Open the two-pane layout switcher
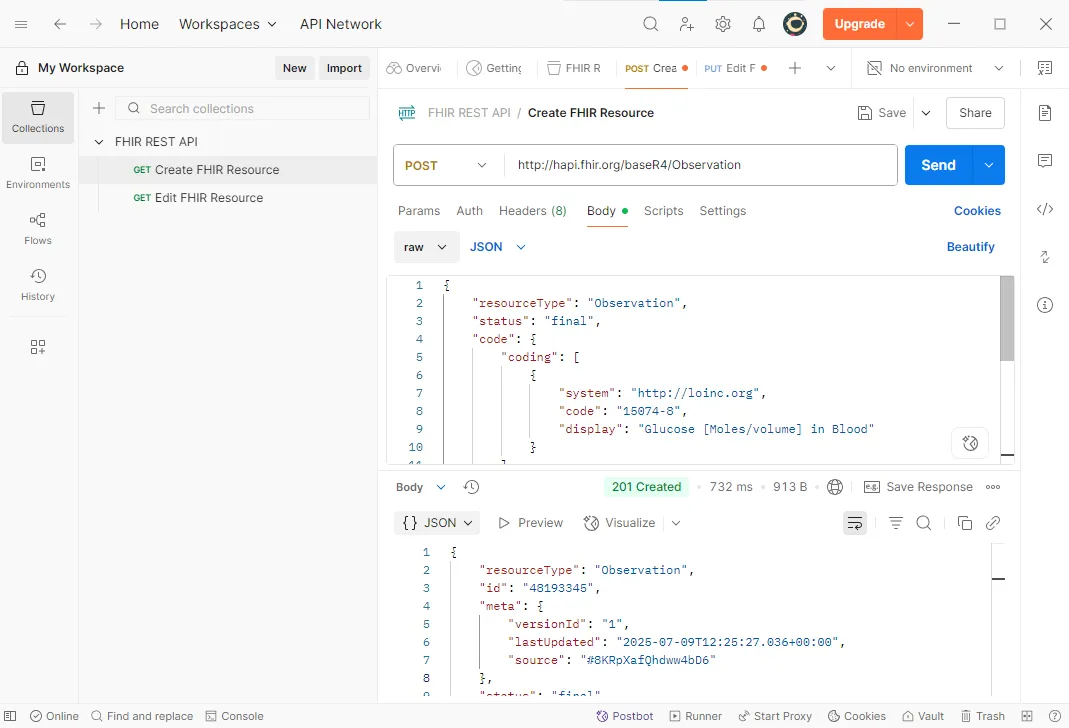 point(1027,716)
